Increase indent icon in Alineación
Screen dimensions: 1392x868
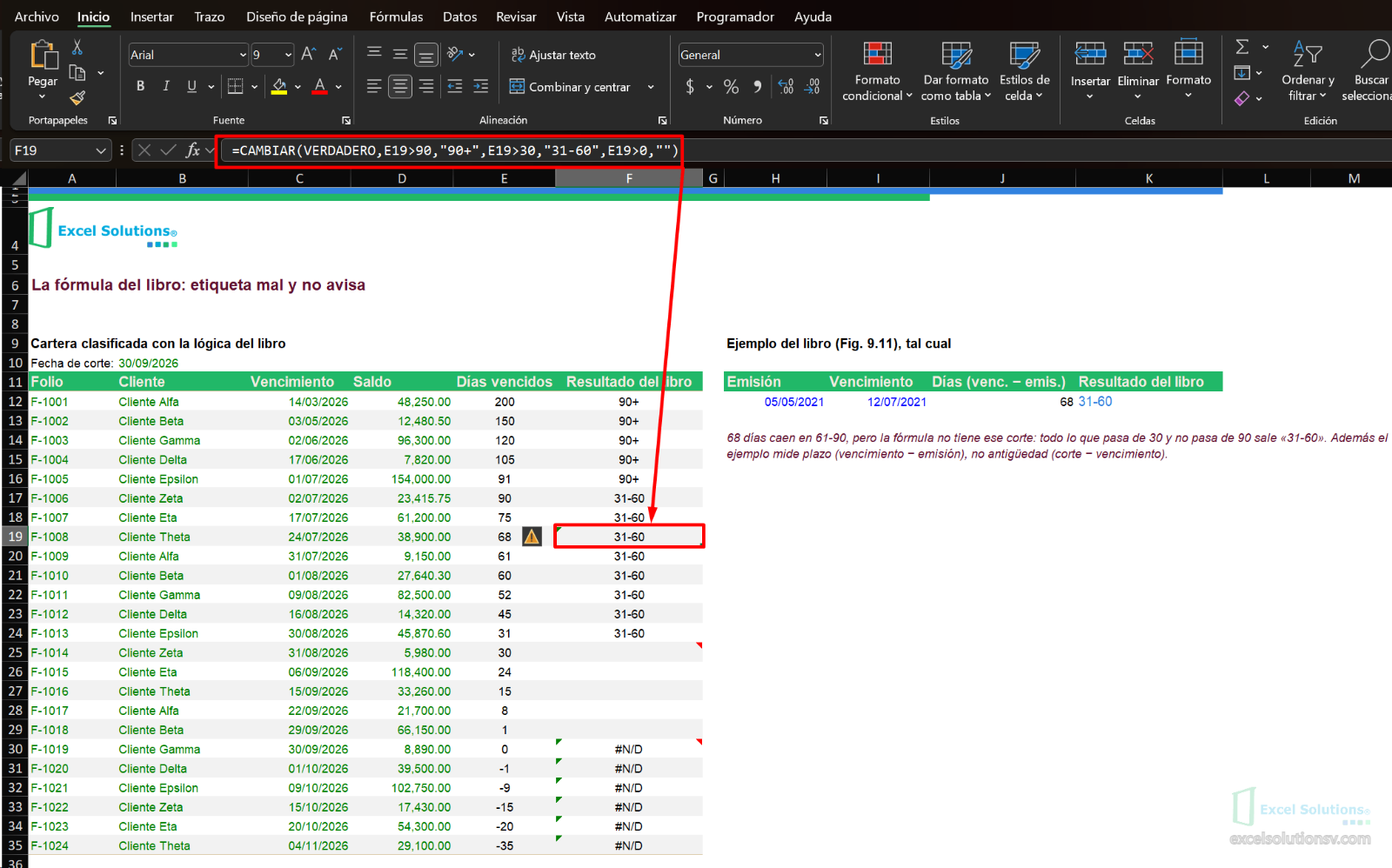(481, 86)
